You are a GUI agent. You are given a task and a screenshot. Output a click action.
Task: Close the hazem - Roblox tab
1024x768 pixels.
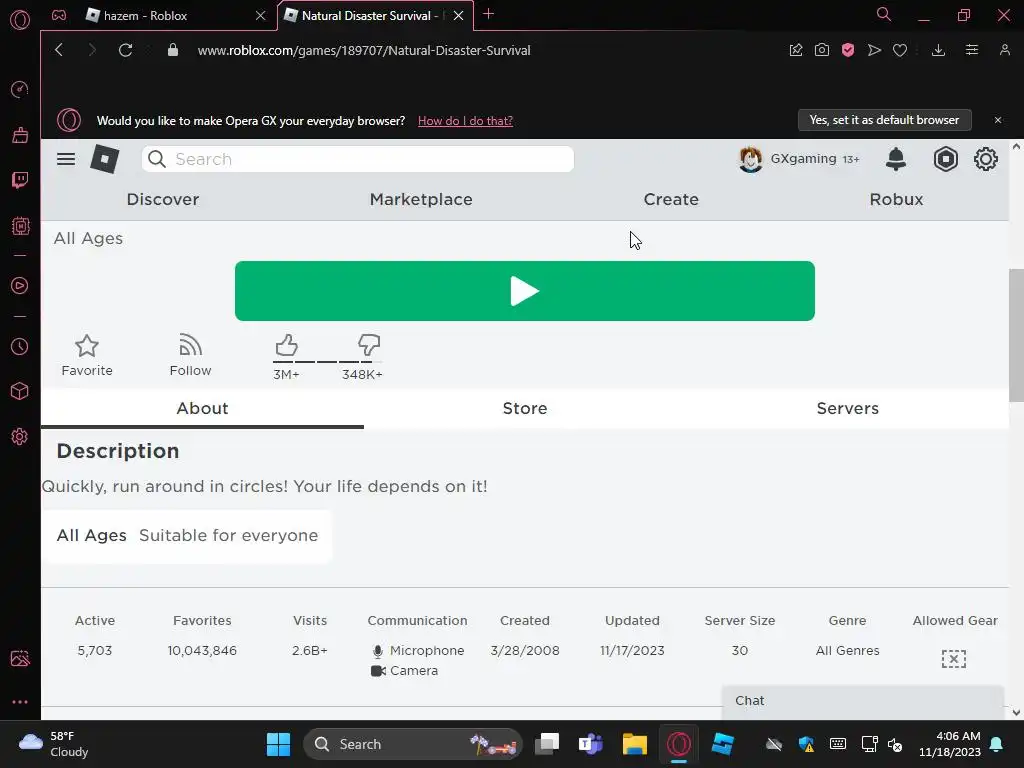click(261, 16)
